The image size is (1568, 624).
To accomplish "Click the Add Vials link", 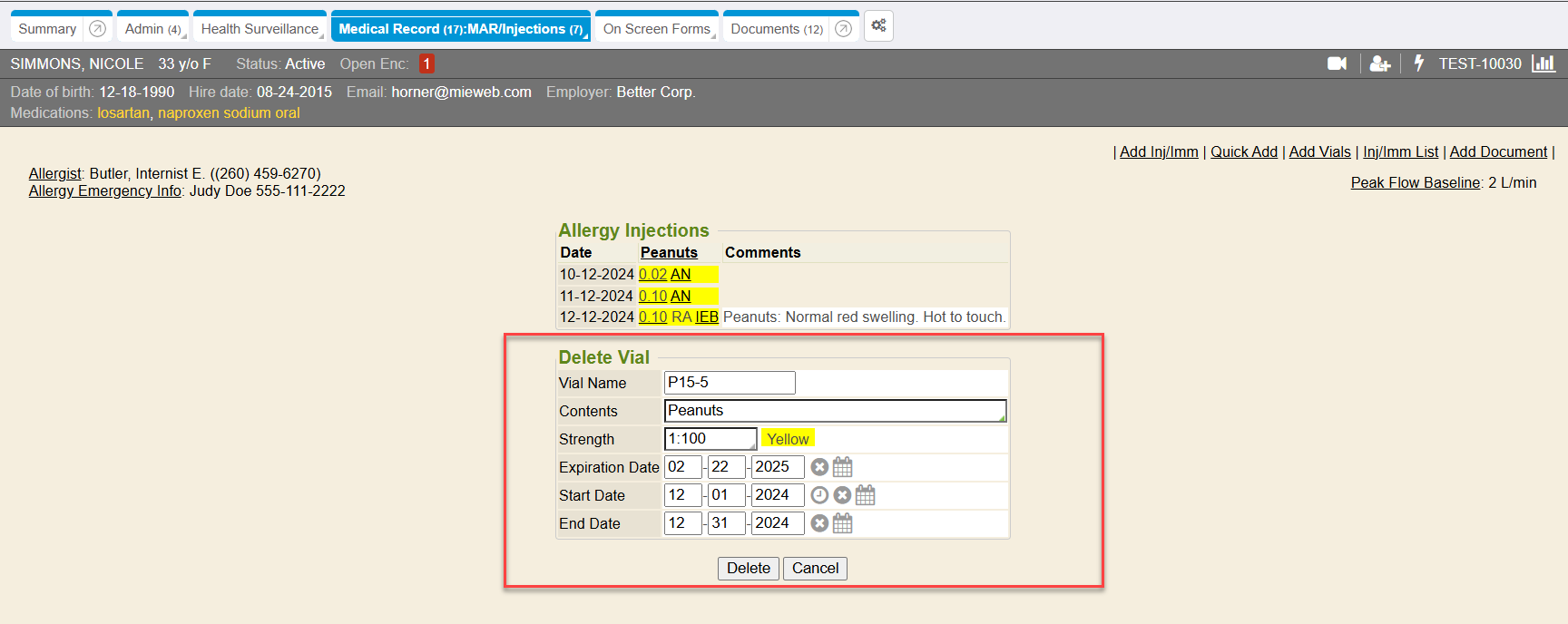I will (1319, 152).
